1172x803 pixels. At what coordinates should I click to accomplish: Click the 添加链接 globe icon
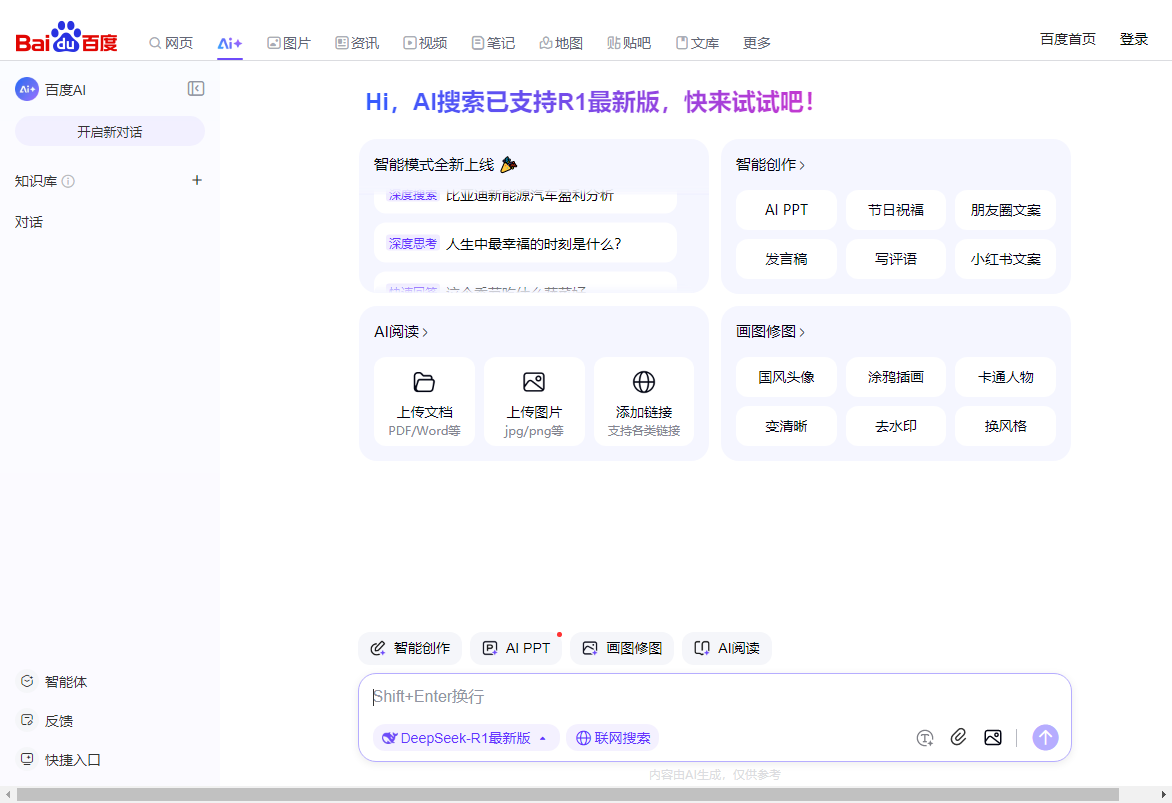pyautogui.click(x=644, y=382)
